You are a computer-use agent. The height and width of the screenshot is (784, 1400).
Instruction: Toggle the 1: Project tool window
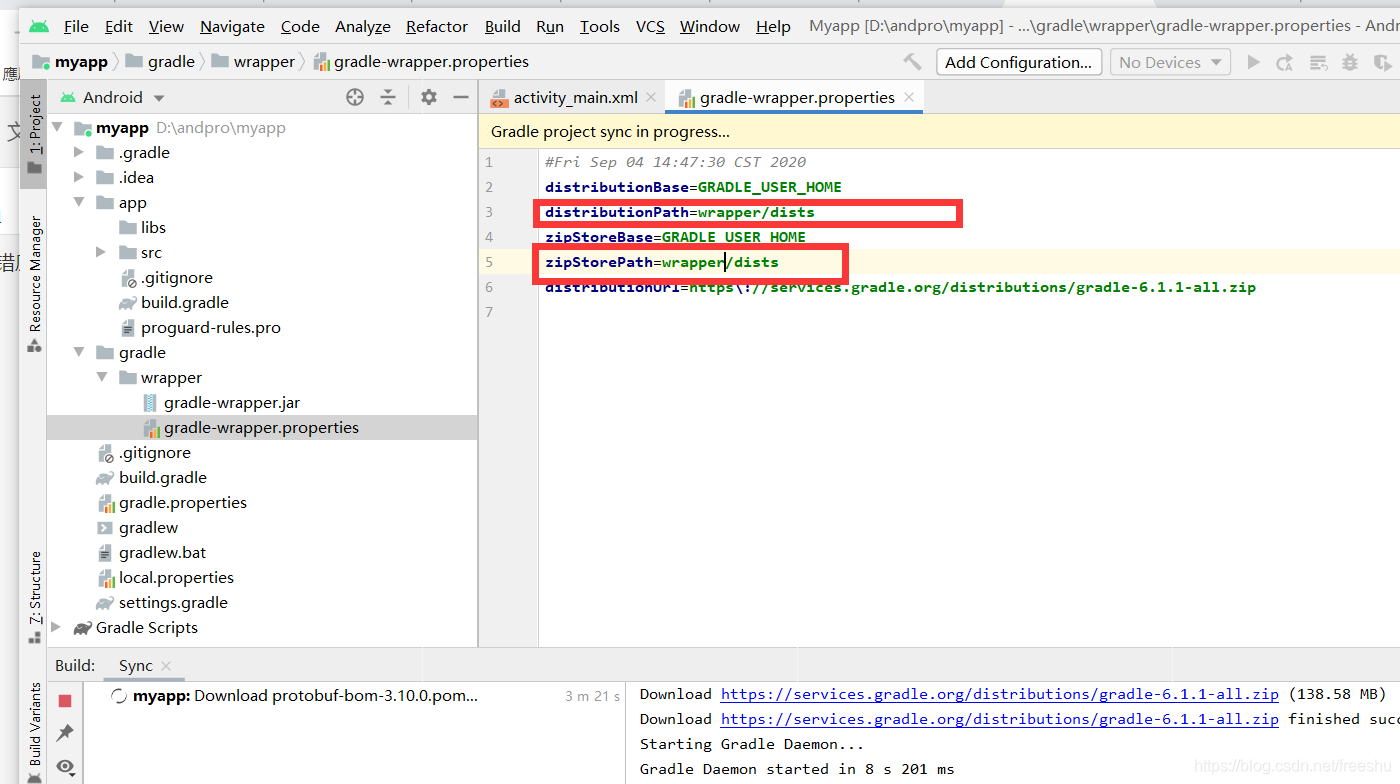[34, 134]
